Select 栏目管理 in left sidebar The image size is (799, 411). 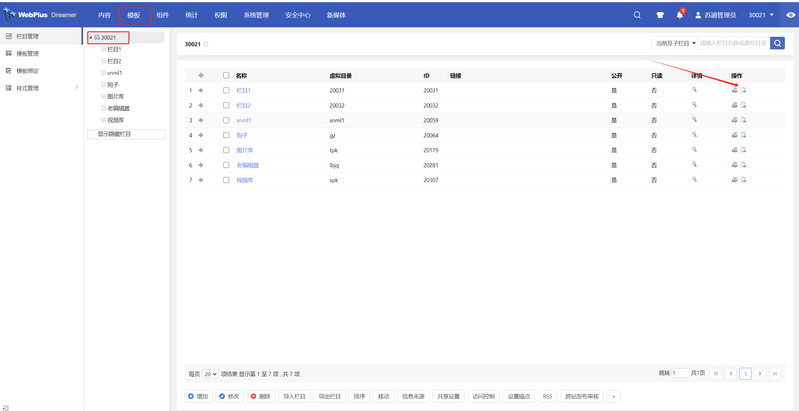(x=41, y=36)
